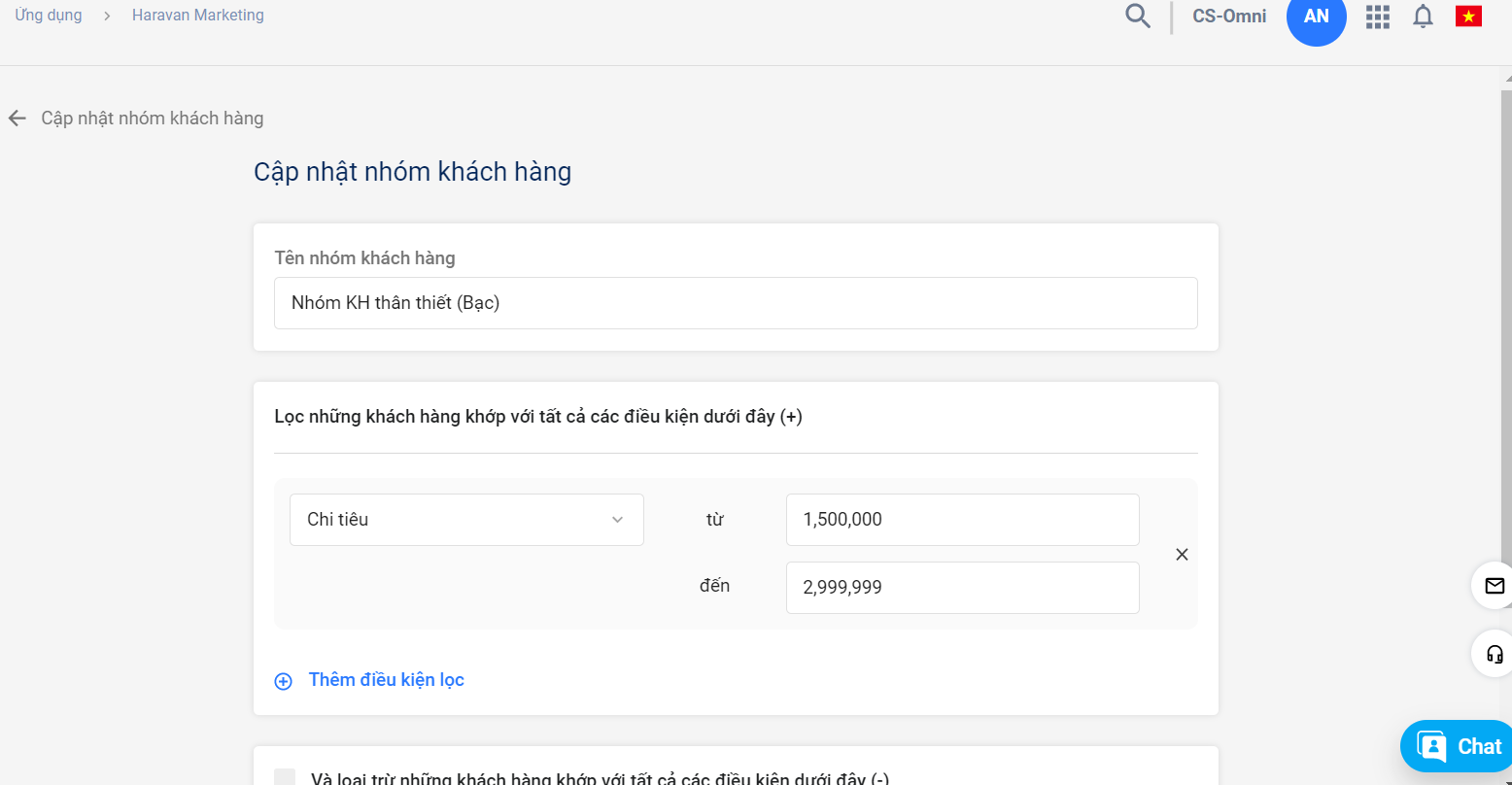
Task: Click the Cập nhật nhóm khách hàng page title
Action: (x=412, y=172)
